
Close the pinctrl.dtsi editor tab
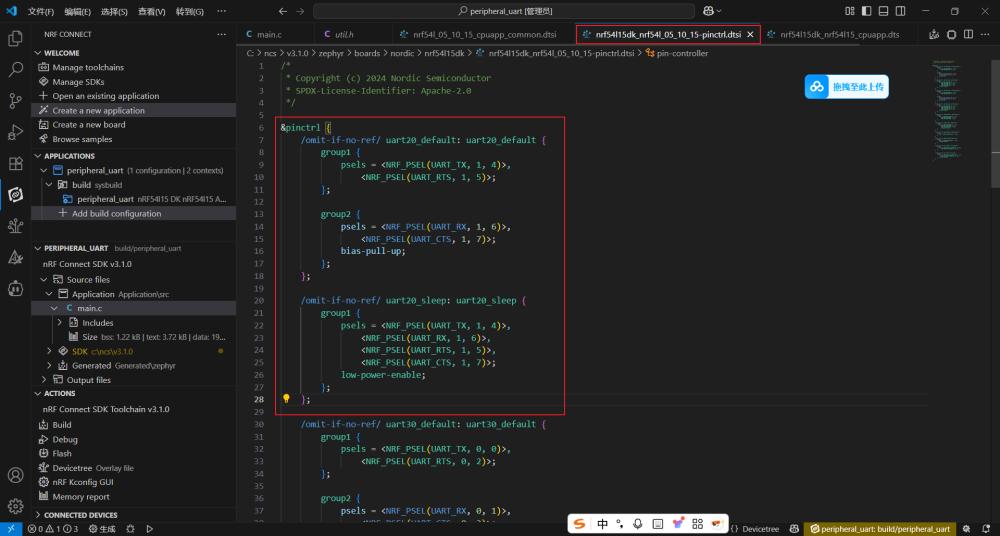click(750, 34)
